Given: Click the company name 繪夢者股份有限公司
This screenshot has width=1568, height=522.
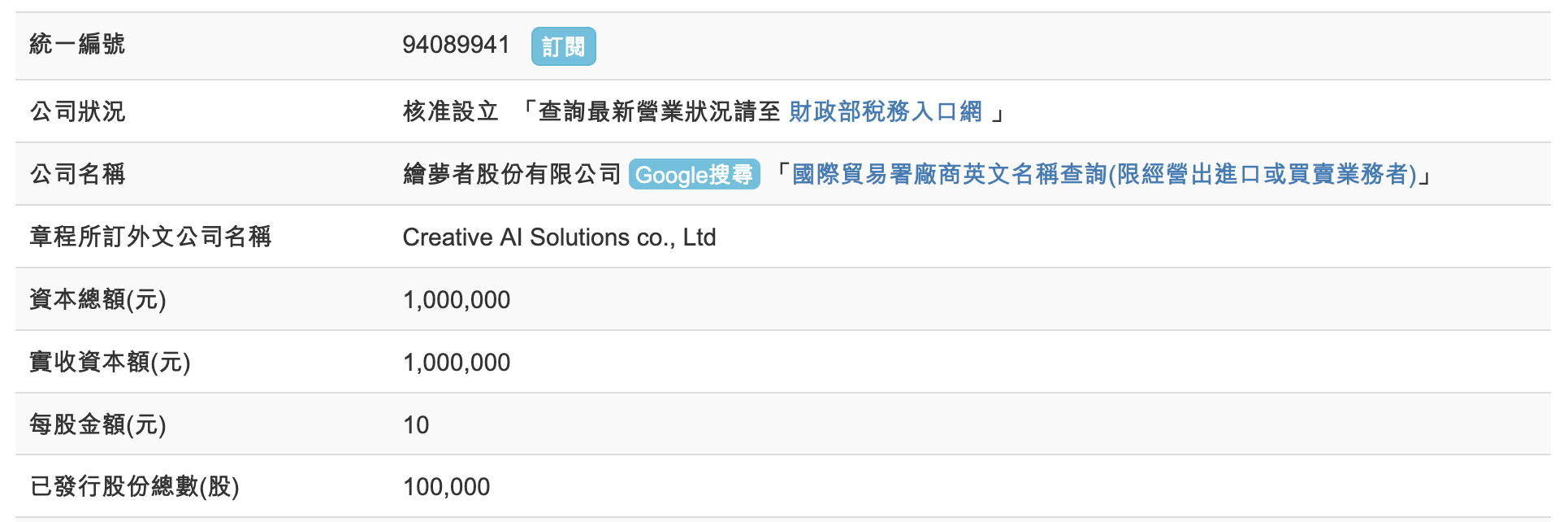Looking at the screenshot, I should tap(512, 174).
